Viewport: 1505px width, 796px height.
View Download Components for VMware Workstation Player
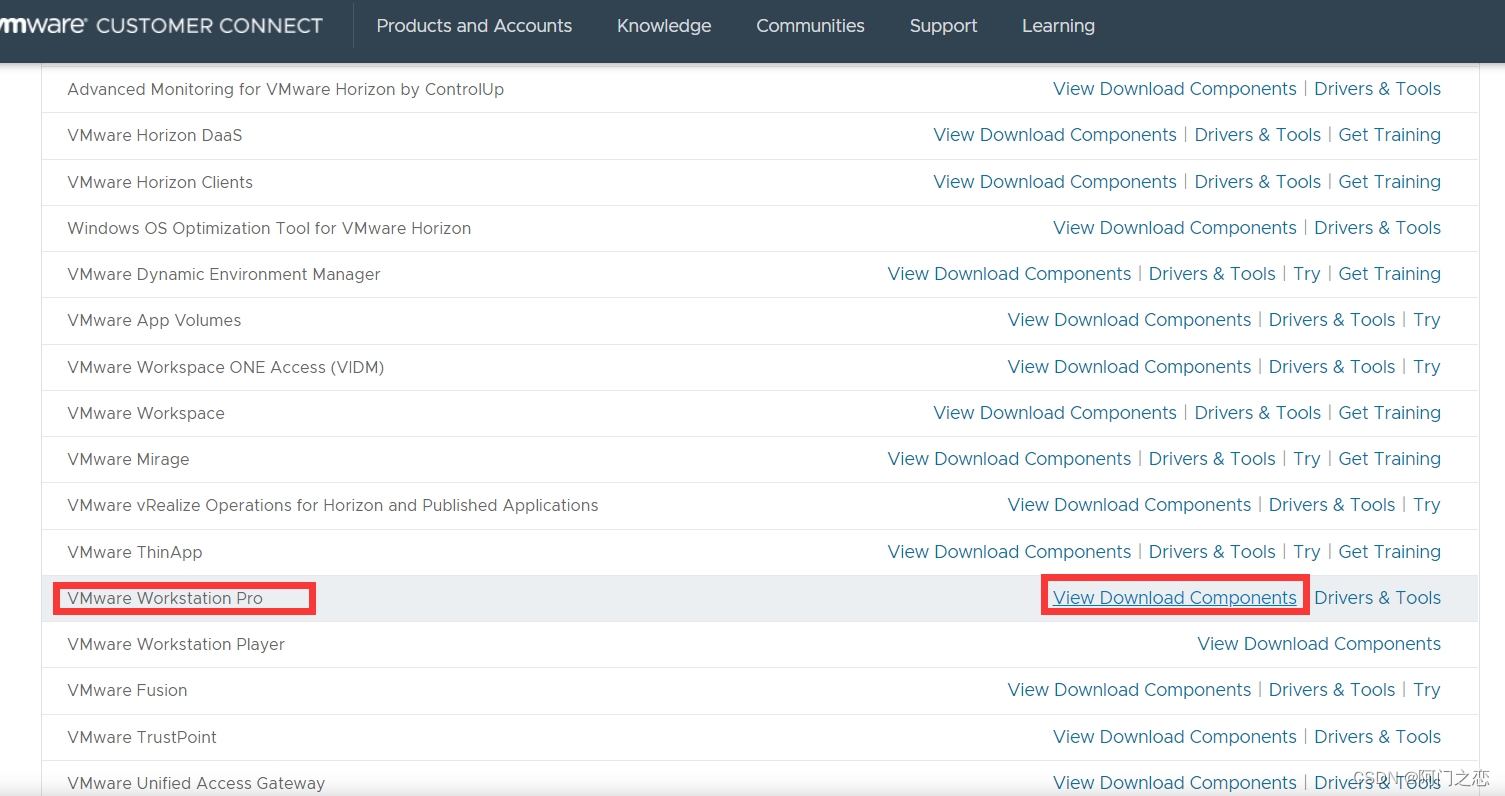click(1319, 644)
